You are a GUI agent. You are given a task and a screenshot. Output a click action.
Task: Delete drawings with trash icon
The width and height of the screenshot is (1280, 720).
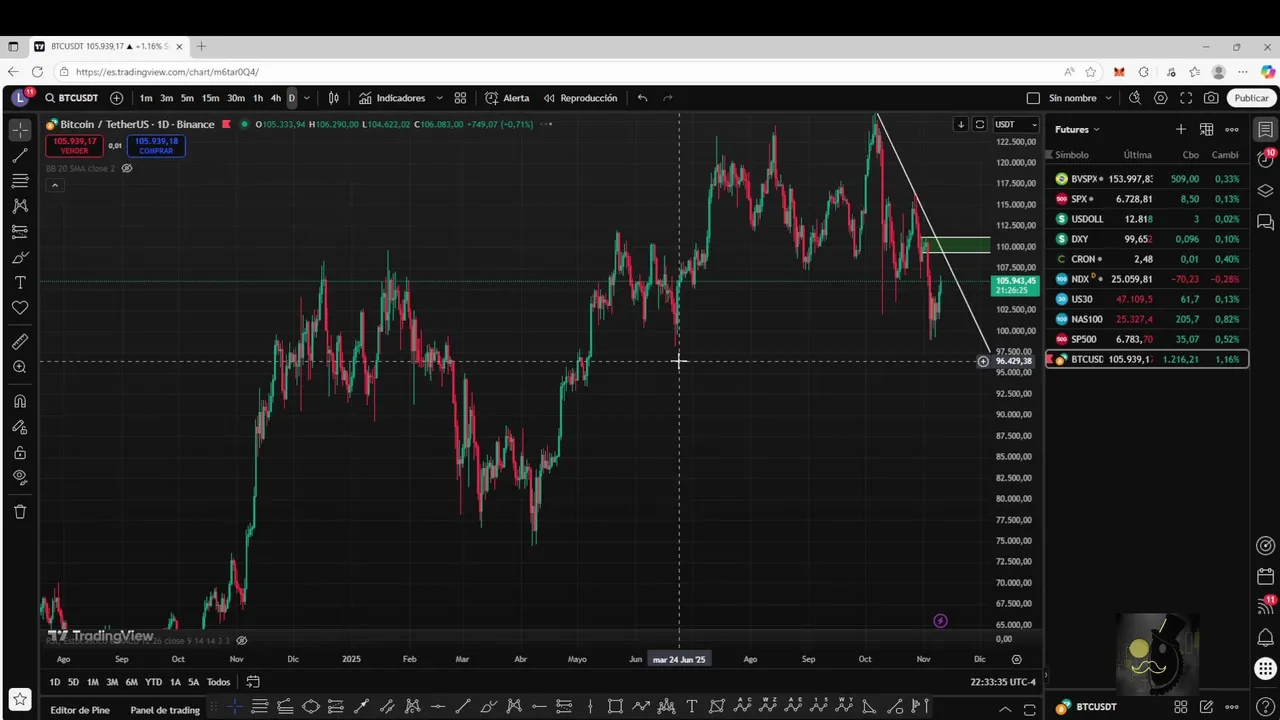20,512
